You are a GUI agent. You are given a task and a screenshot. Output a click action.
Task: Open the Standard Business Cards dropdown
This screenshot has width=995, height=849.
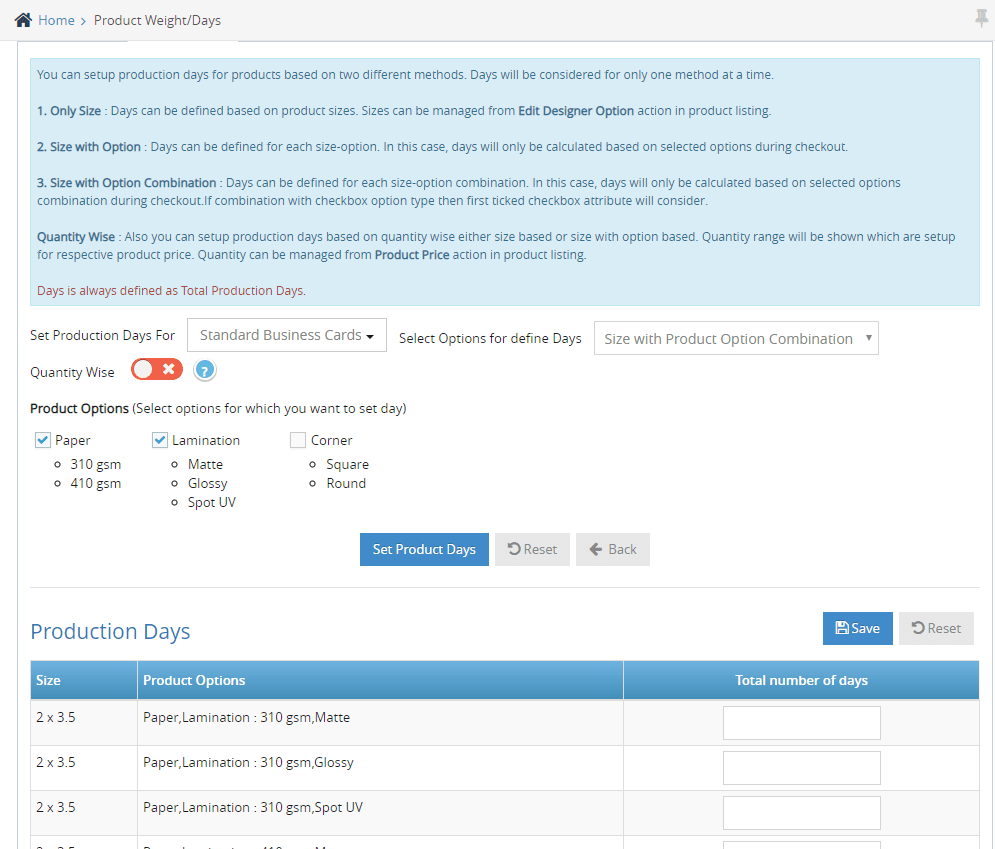pos(287,336)
